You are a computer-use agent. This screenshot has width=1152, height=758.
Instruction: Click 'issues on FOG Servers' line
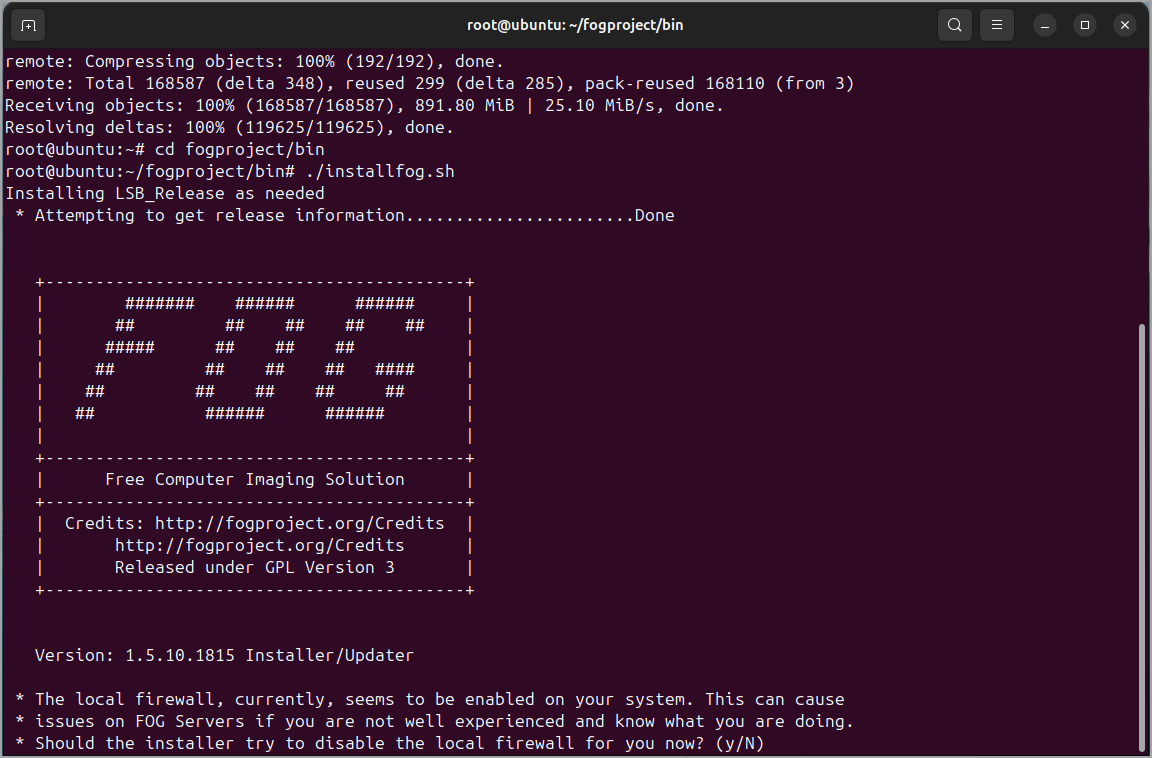[435, 722]
